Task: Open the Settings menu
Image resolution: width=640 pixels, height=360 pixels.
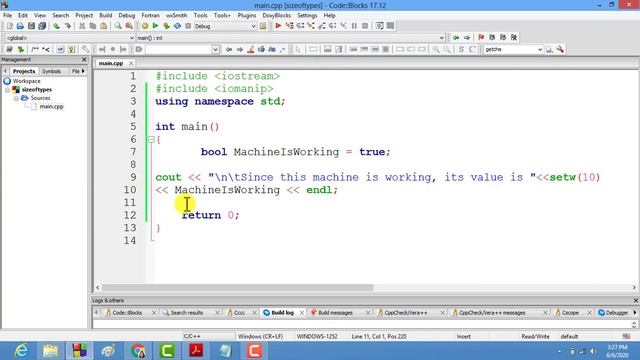Action: pyautogui.click(x=307, y=15)
